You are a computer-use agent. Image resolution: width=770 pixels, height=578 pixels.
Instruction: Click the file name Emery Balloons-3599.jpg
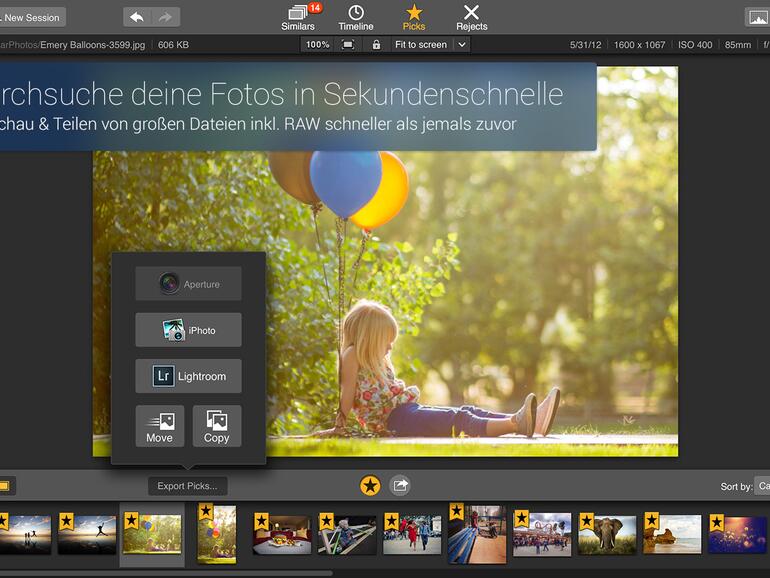93,45
